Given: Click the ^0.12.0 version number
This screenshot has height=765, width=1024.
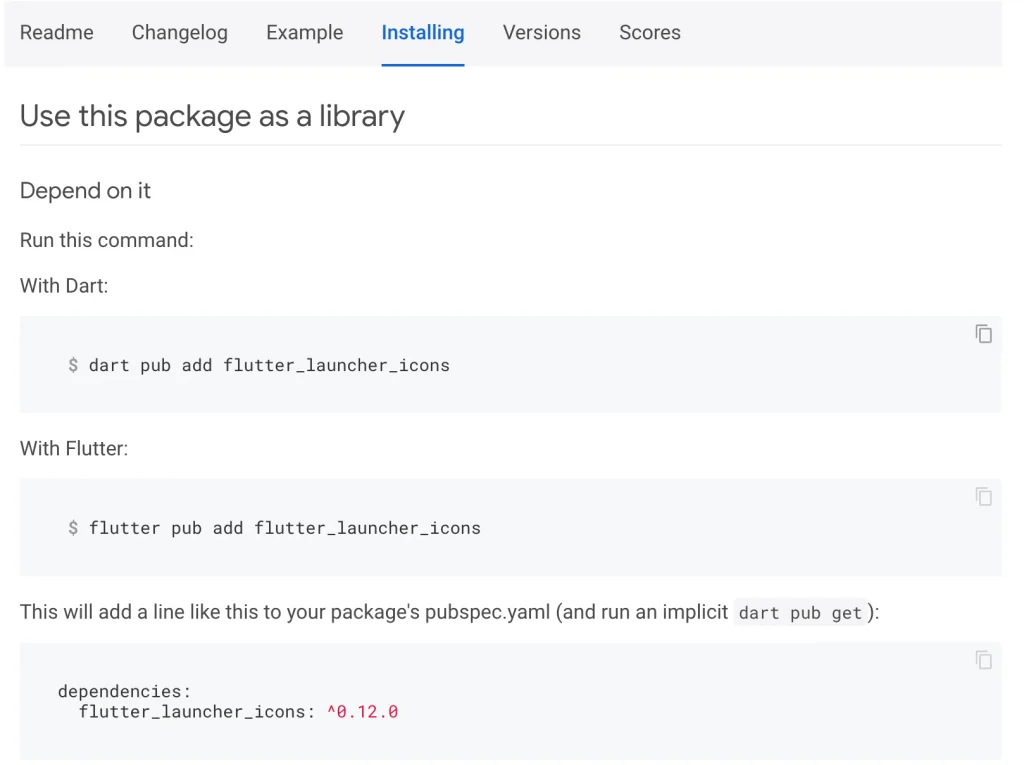Looking at the screenshot, I should [362, 712].
